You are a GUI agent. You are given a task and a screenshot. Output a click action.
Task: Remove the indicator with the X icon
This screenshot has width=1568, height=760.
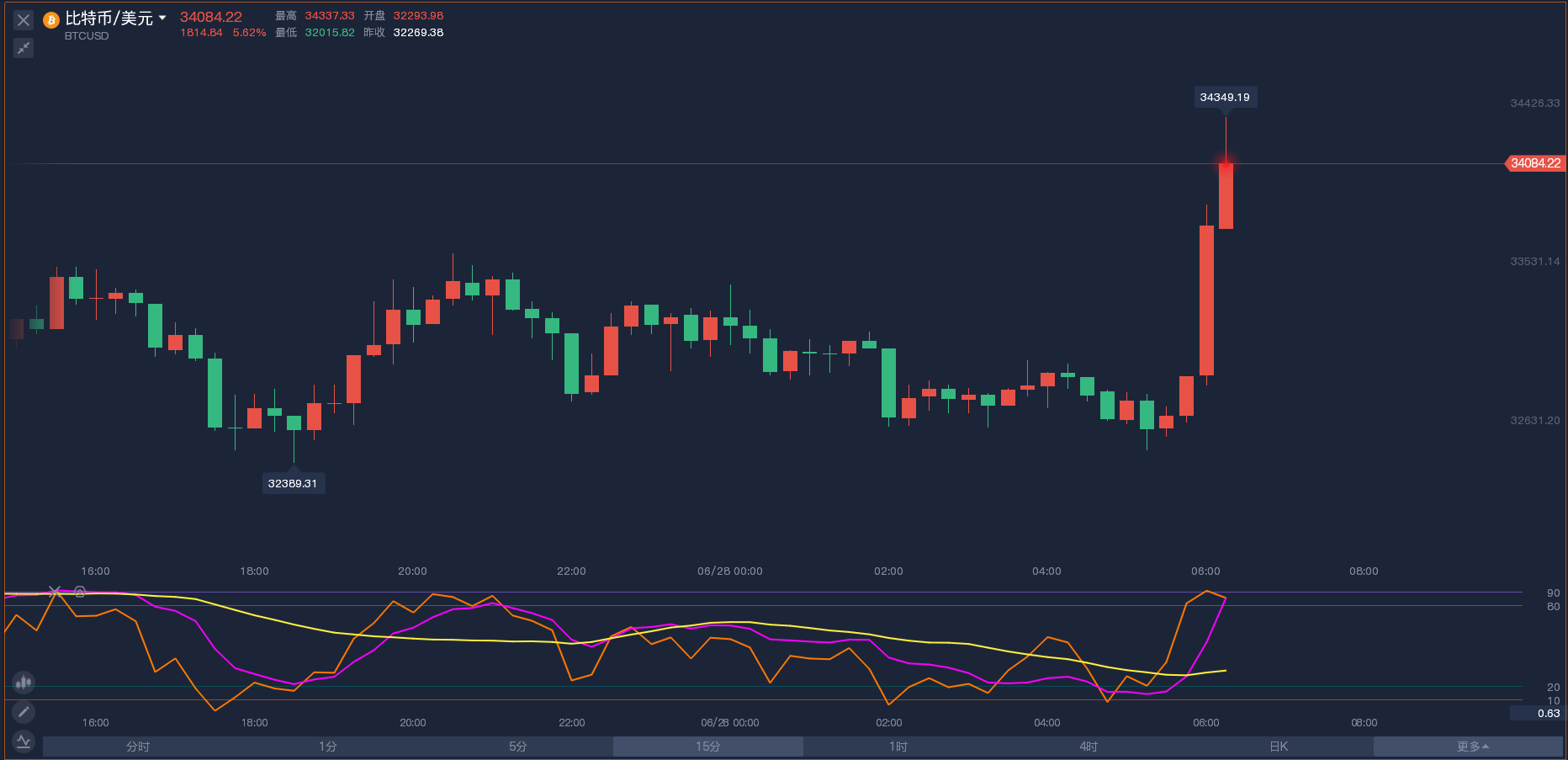[x=55, y=592]
